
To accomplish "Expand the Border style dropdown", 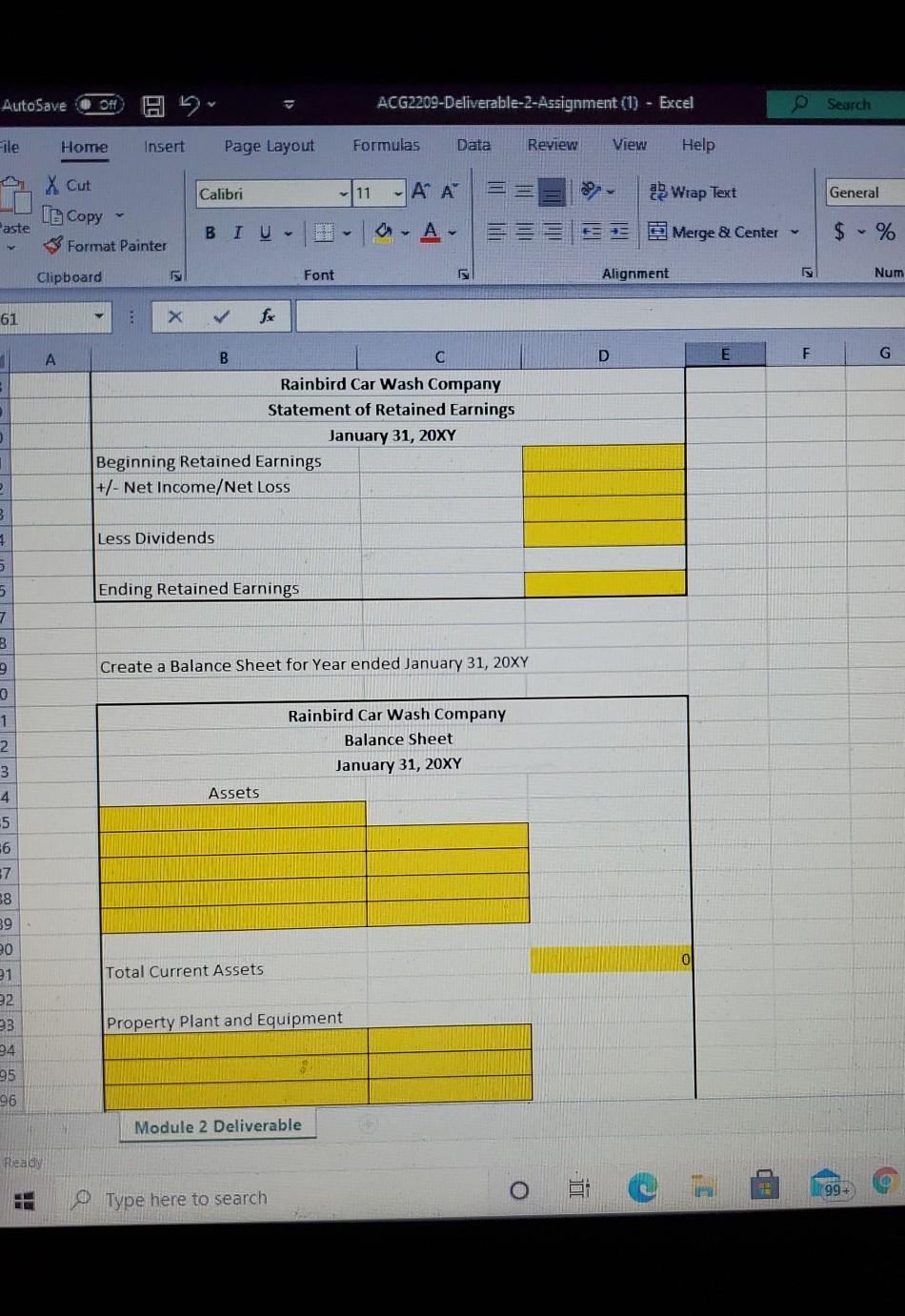I will [x=346, y=233].
